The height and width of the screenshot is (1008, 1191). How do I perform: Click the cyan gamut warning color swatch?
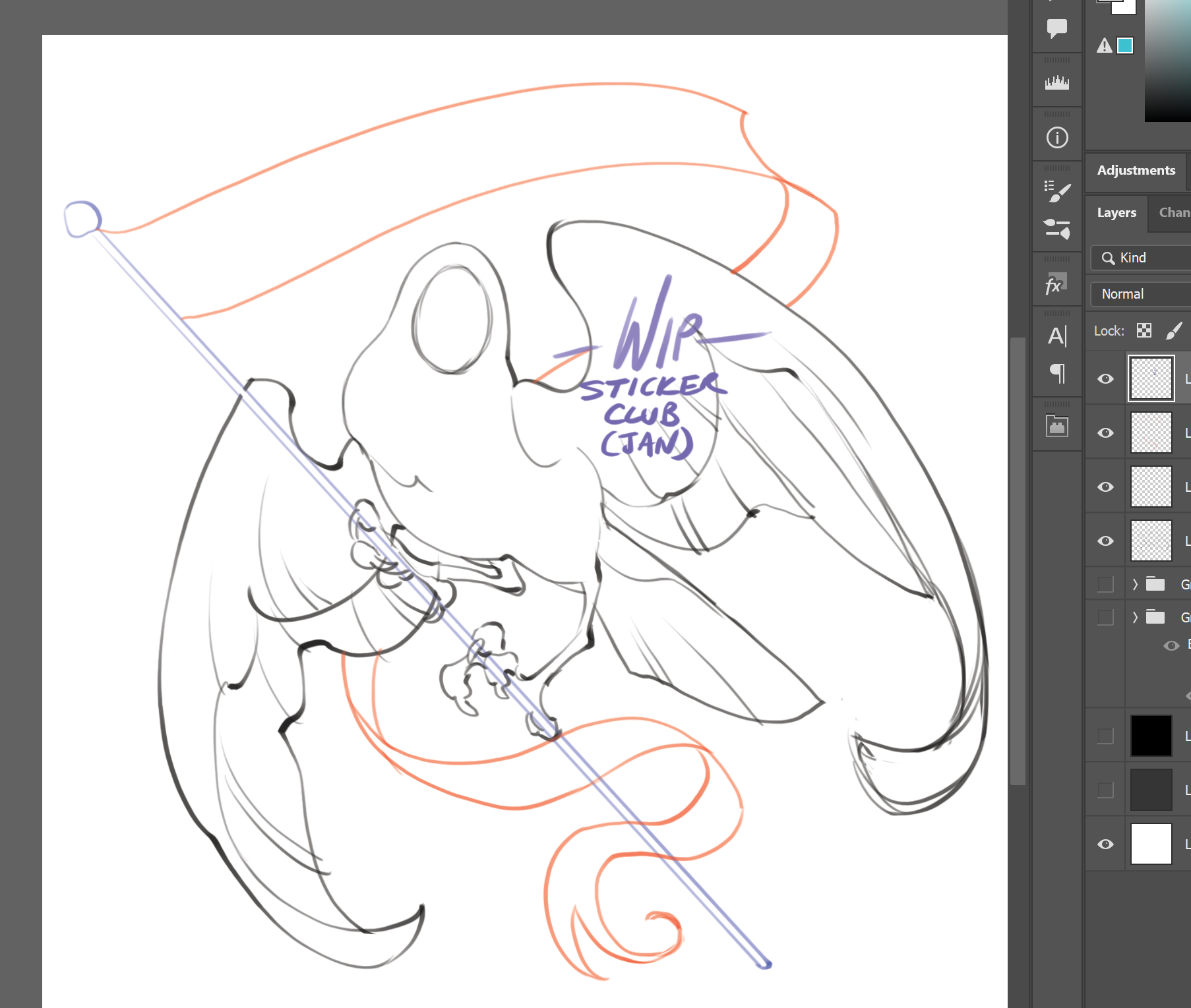[1125, 45]
